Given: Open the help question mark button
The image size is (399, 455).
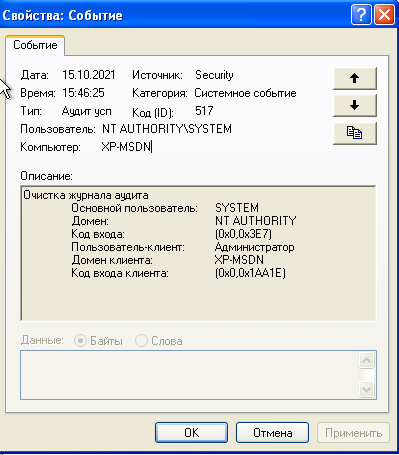Looking at the screenshot, I should [361, 15].
